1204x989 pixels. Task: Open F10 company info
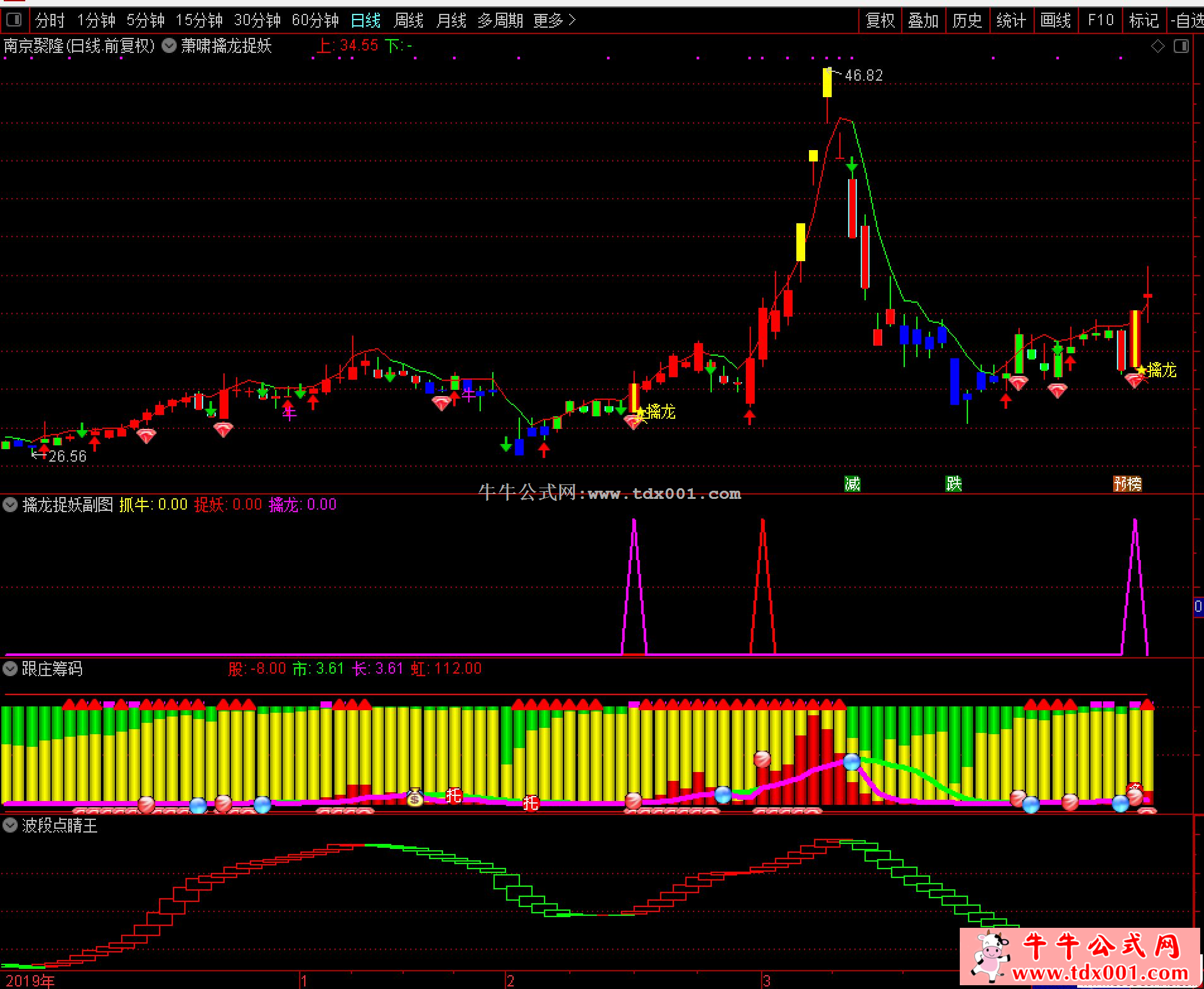coord(1101,21)
